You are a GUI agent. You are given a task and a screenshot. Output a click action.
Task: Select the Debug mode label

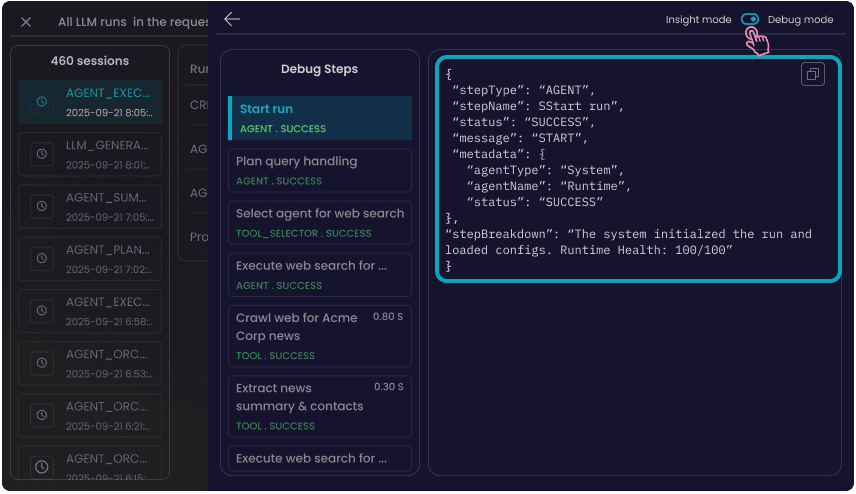(800, 20)
